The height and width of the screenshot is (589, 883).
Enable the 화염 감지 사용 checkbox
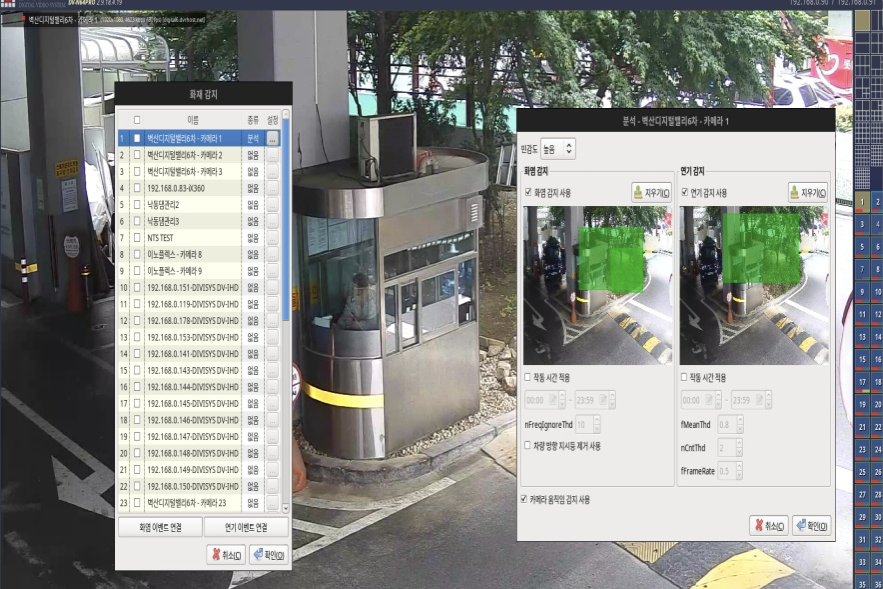(529, 193)
